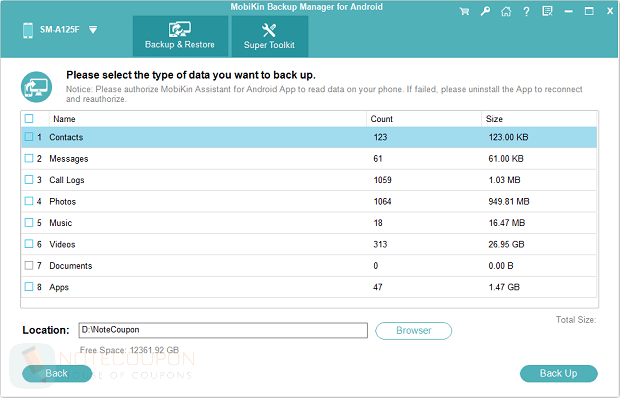Select the Call Logs row name
The image size is (620, 398).
[x=67, y=180]
